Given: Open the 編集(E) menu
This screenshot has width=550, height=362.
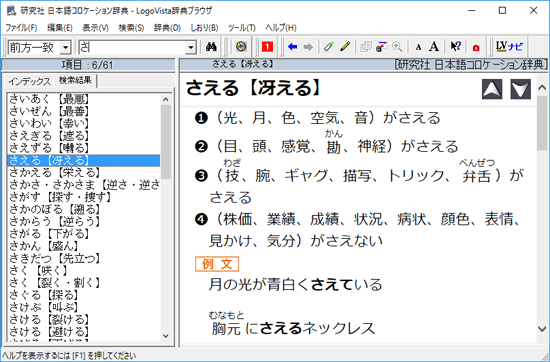Looking at the screenshot, I should 60,28.
